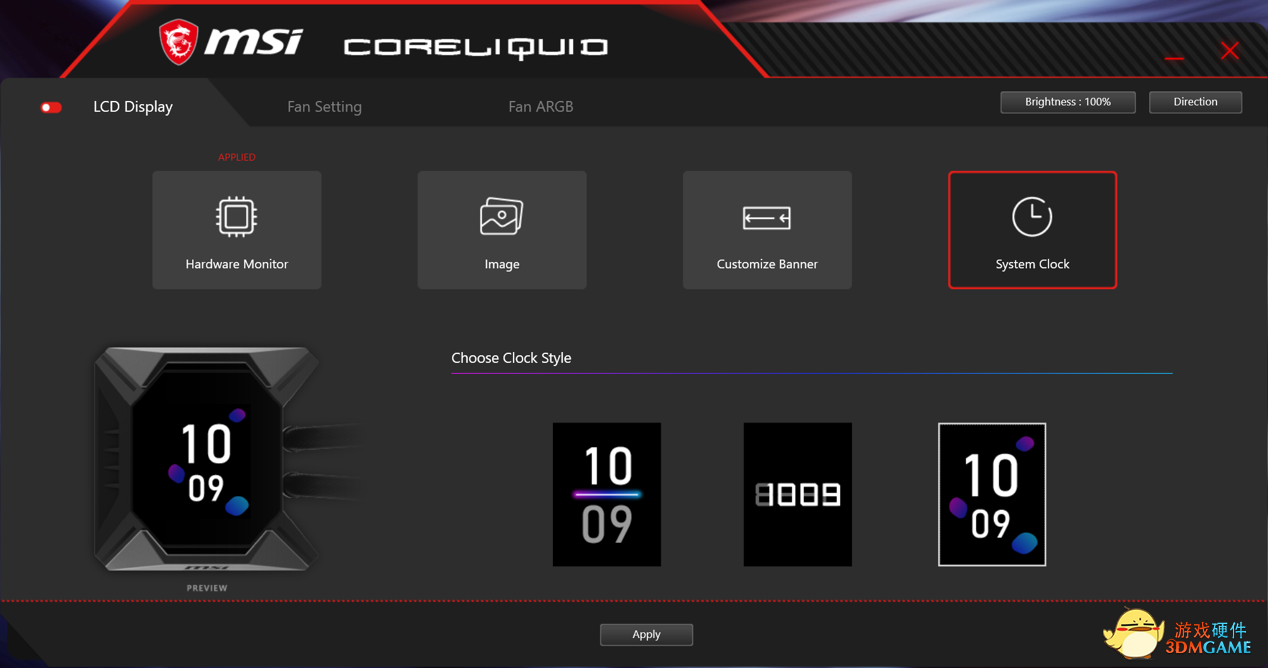Choose the digital segment 8809 clock style
Viewport: 1268px width, 668px height.
798,494
